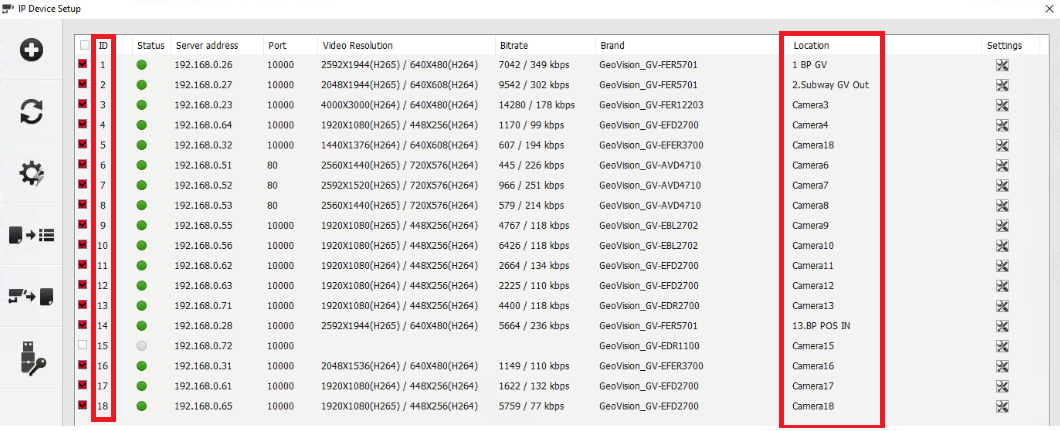Click port value 80 for 192.168.0.51

point(274,166)
